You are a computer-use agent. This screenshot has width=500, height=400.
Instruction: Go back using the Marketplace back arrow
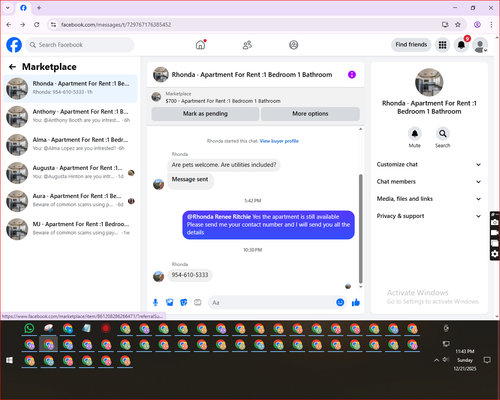click(12, 67)
